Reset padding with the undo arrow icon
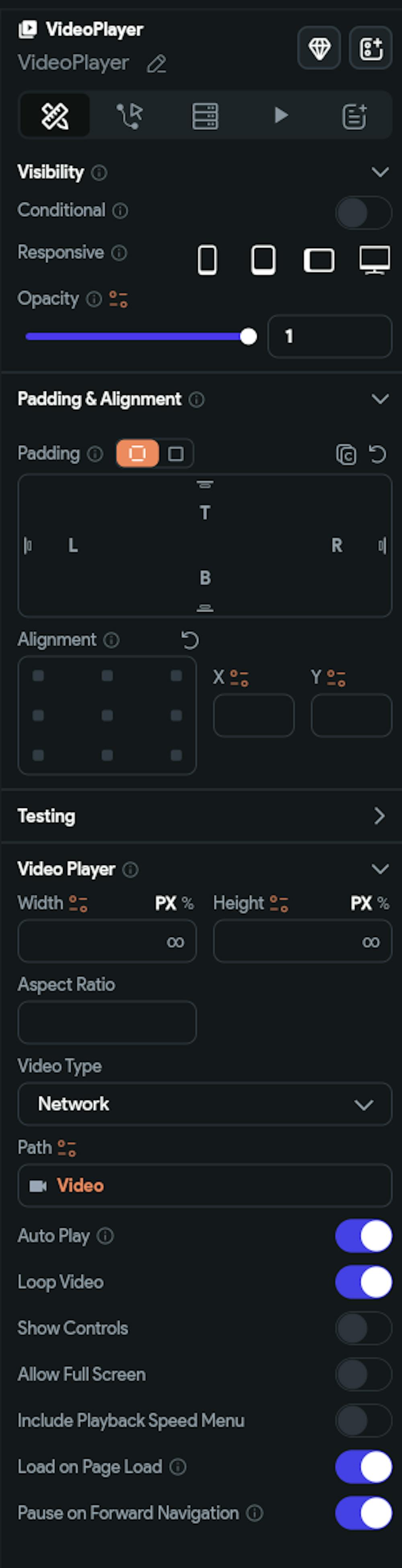 click(x=377, y=454)
